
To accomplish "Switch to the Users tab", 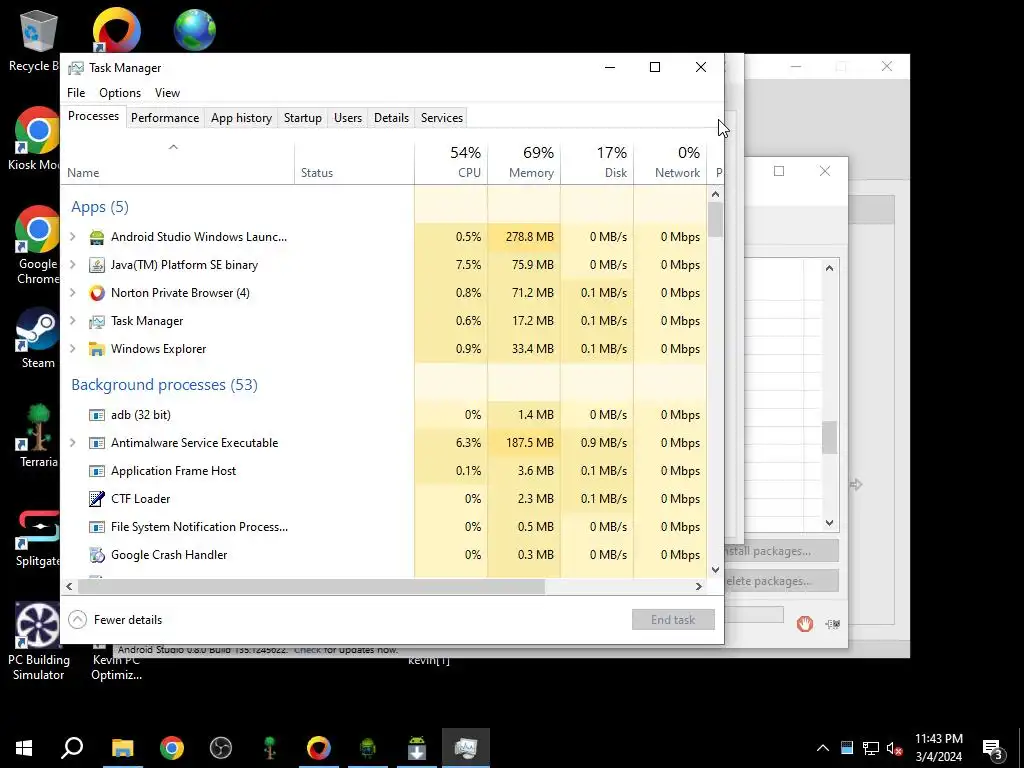I will click(x=347, y=118).
